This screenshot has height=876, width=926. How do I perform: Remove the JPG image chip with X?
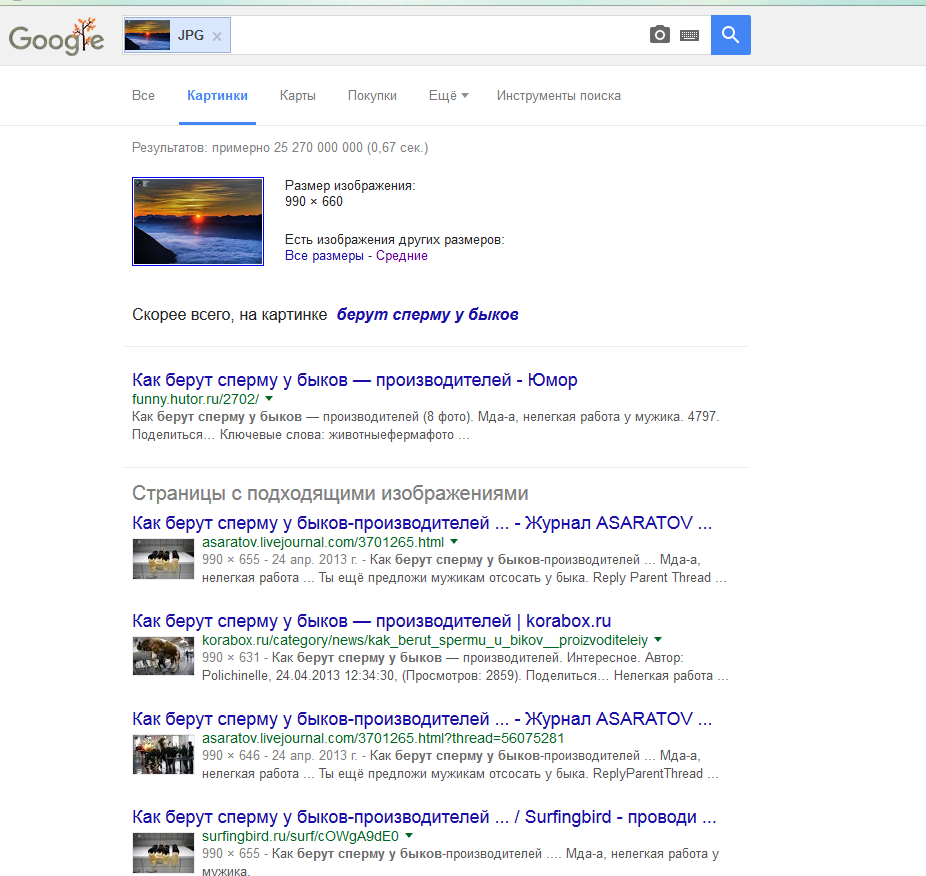click(x=217, y=36)
